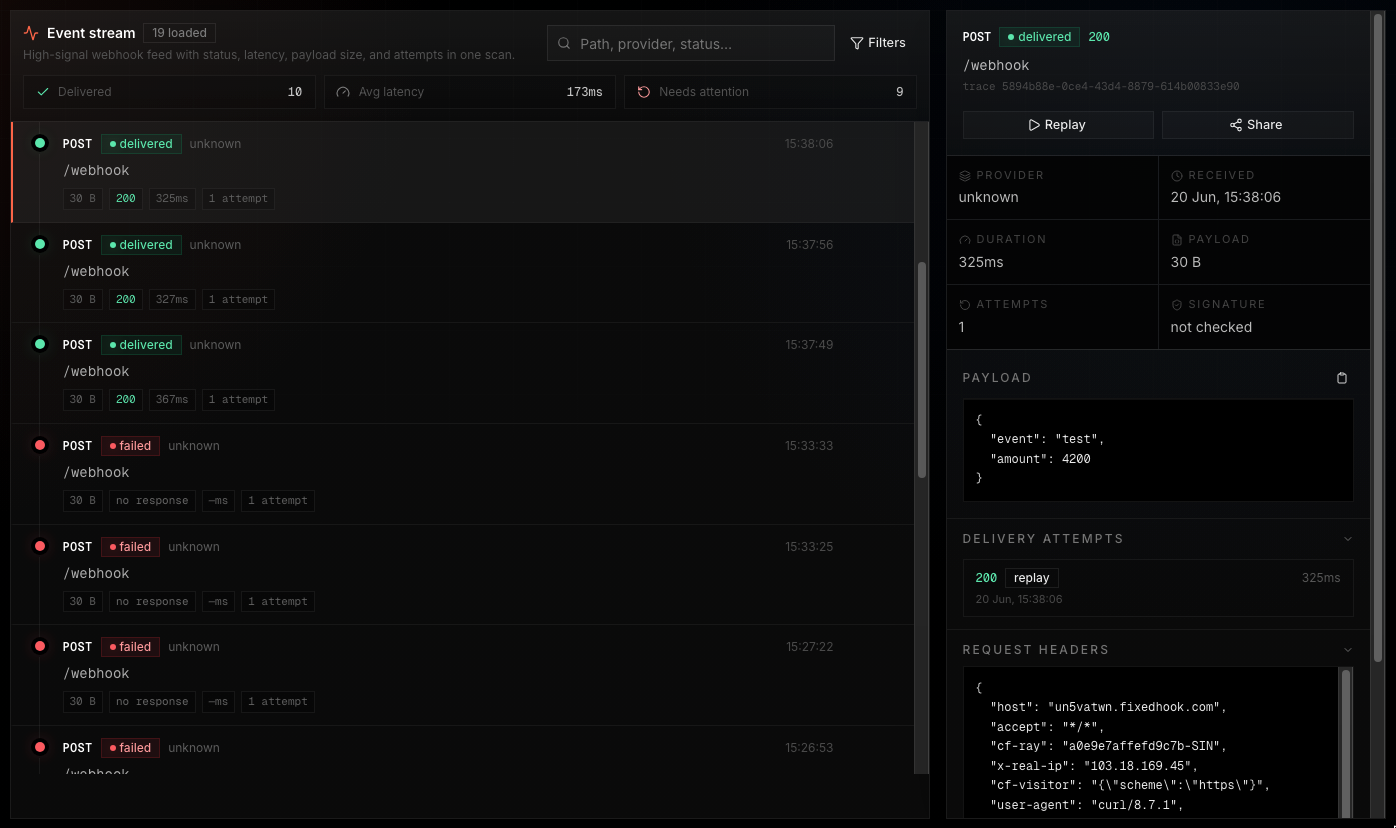1396x828 pixels.
Task: Open the failed event at 15:33:25
Action: coord(462,574)
